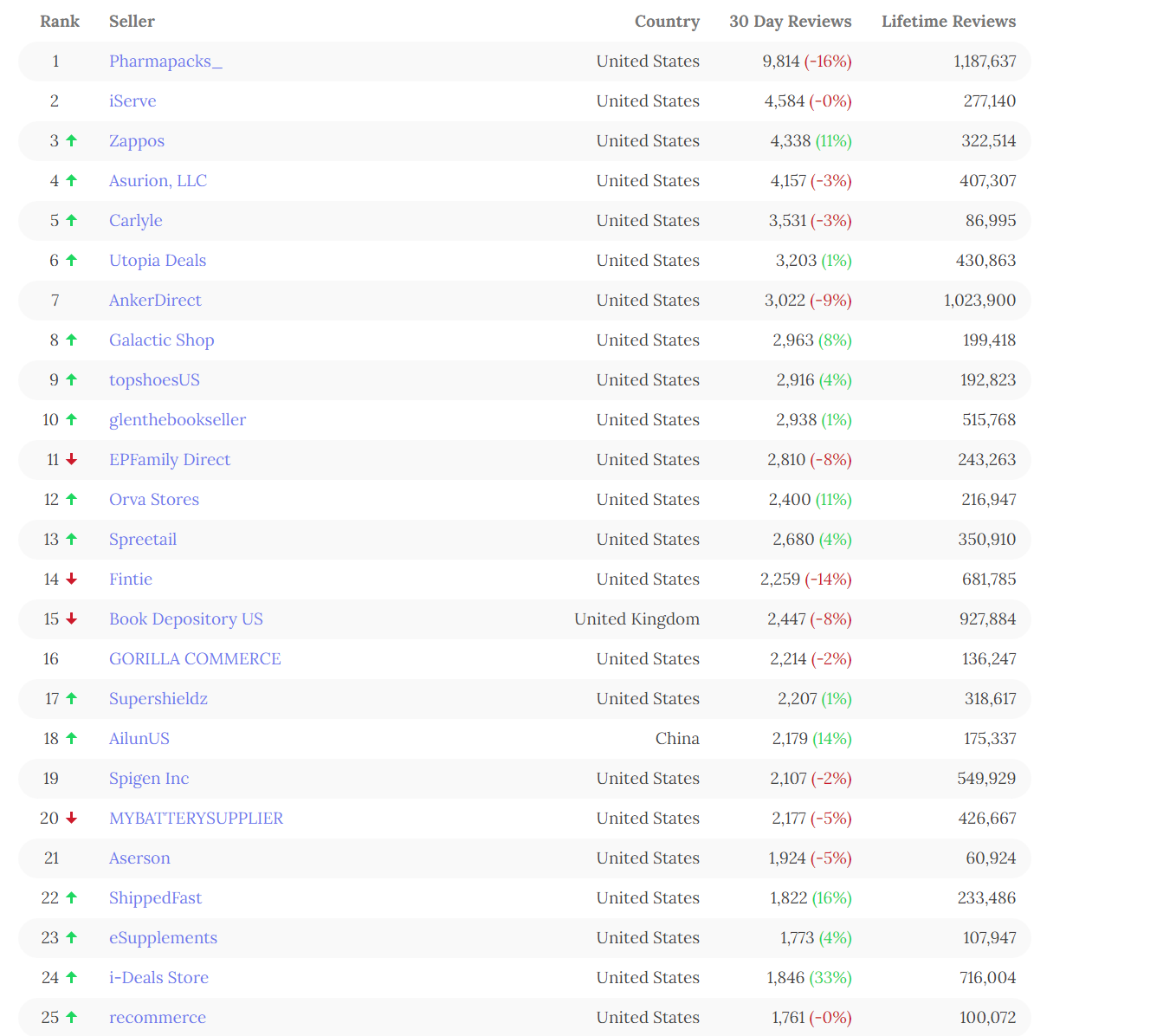The width and height of the screenshot is (1176, 1036).
Task: Click the green arrow in AilunUS row
Action: pyautogui.click(x=72, y=738)
